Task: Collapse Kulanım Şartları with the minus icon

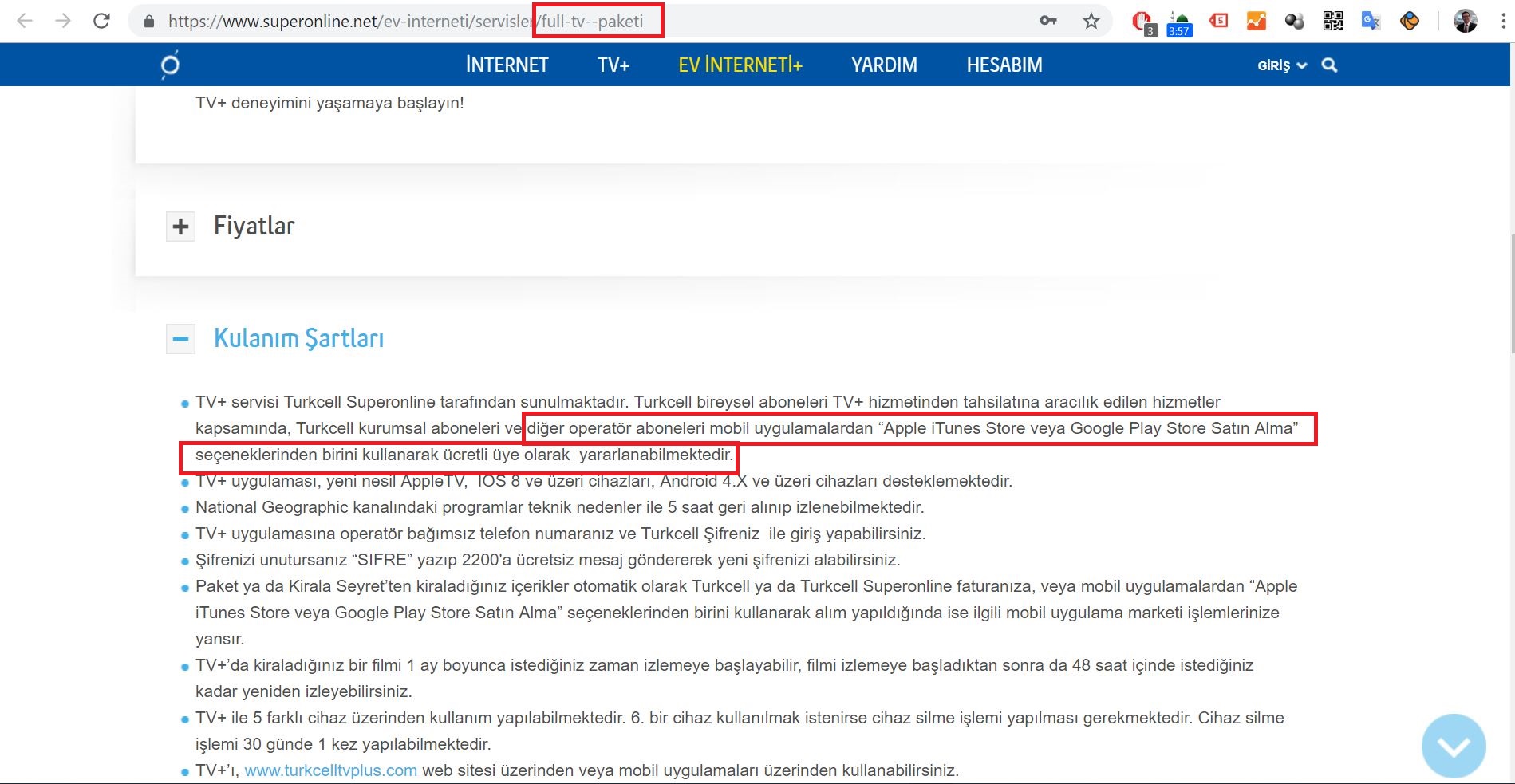Action: point(180,339)
